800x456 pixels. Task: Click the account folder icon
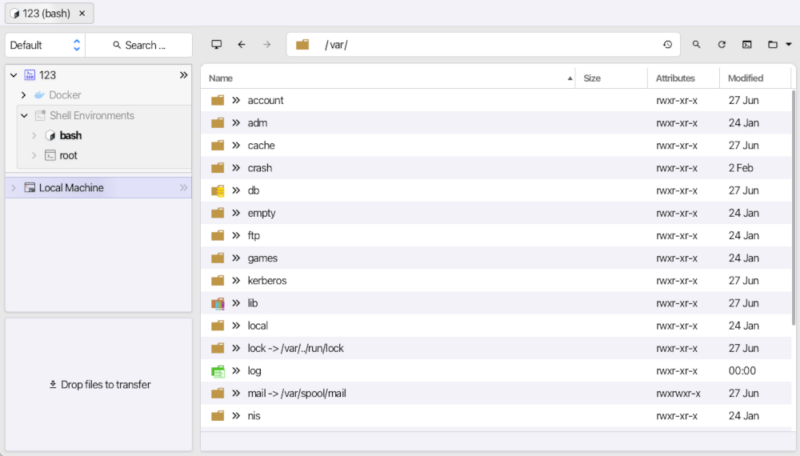click(218, 100)
